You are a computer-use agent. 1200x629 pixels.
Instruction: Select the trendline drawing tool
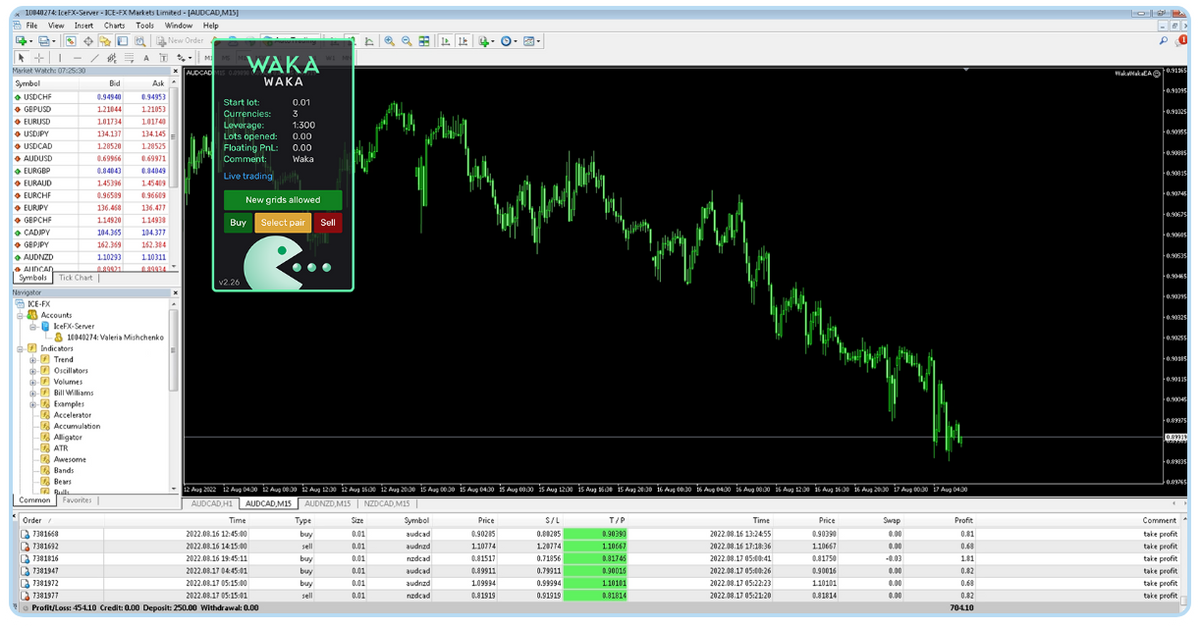click(93, 57)
